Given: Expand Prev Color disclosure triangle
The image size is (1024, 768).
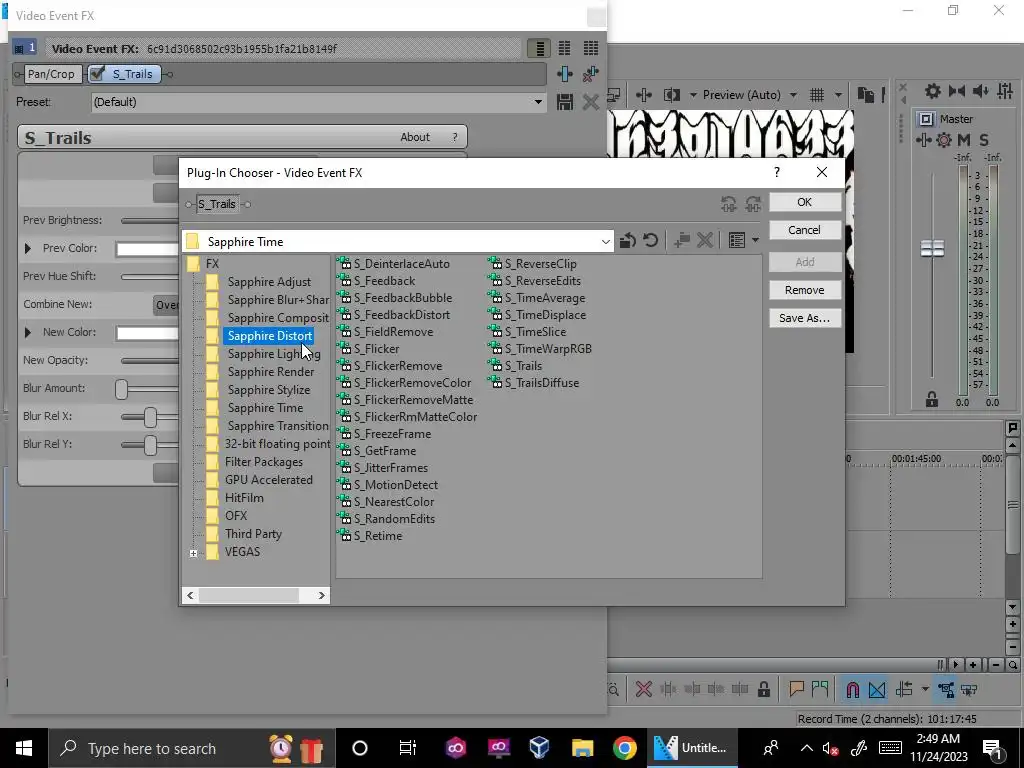Looking at the screenshot, I should (x=27, y=248).
